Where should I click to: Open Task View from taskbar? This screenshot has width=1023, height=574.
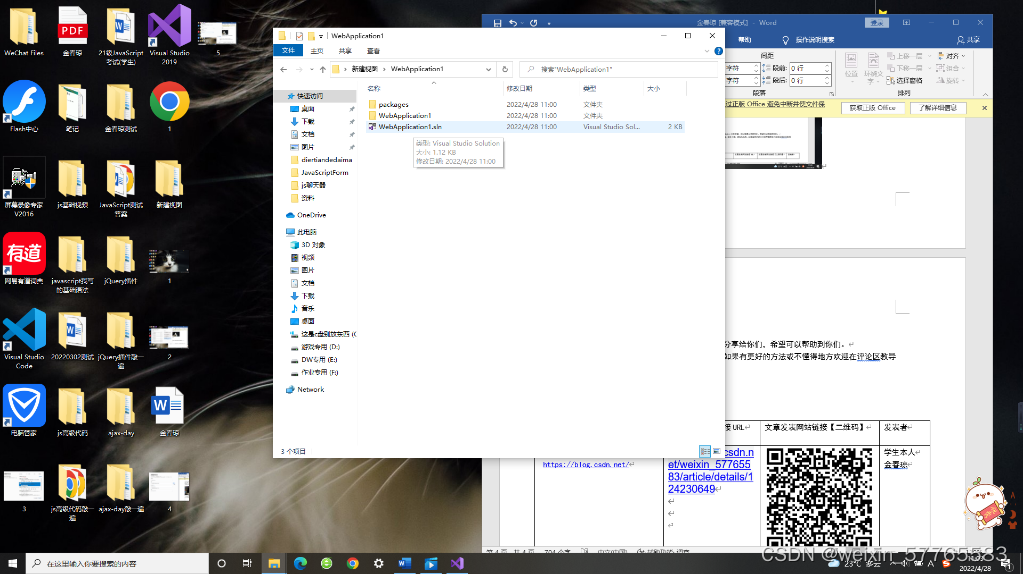point(247,564)
